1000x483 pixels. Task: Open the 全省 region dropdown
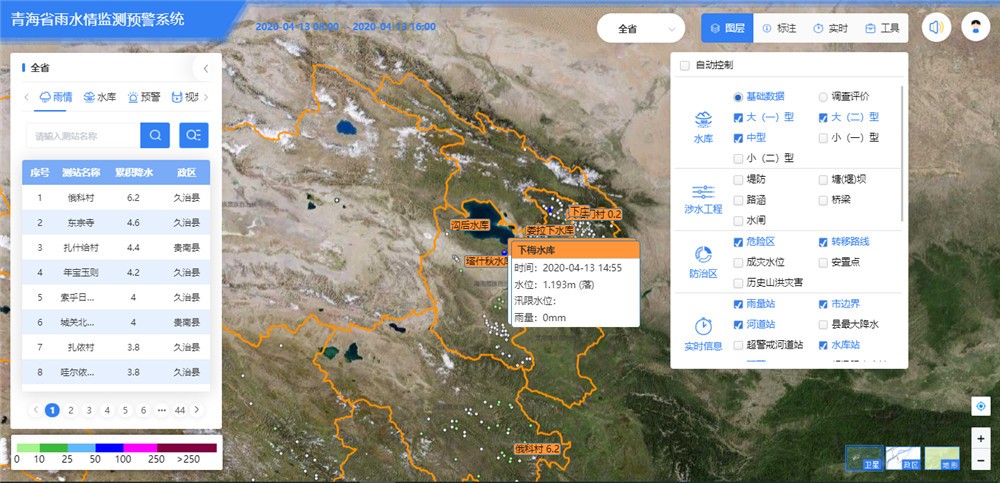641,29
